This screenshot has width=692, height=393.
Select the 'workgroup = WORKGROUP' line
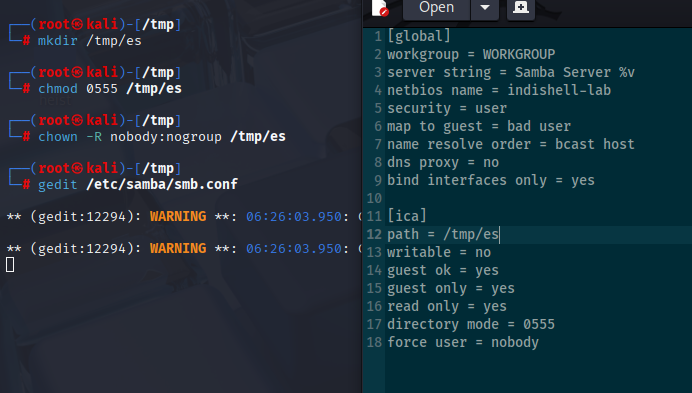coord(471,54)
